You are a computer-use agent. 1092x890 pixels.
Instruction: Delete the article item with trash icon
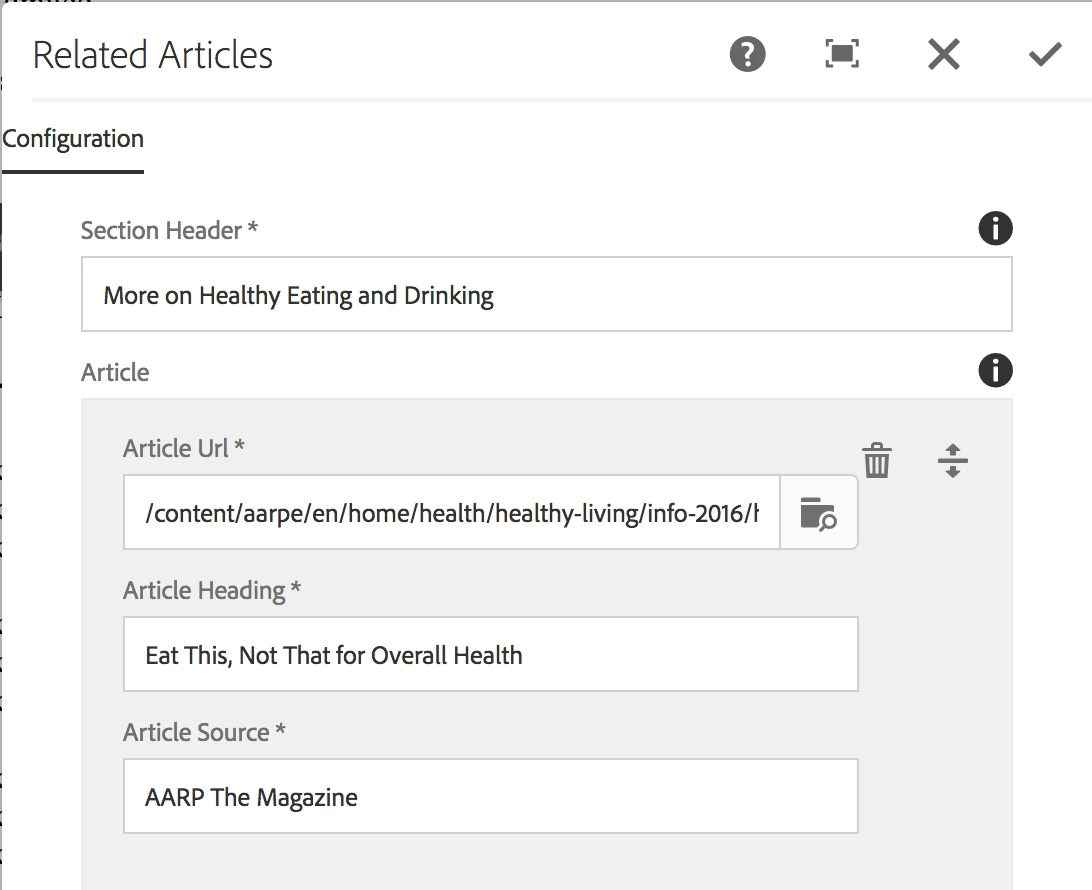point(877,460)
